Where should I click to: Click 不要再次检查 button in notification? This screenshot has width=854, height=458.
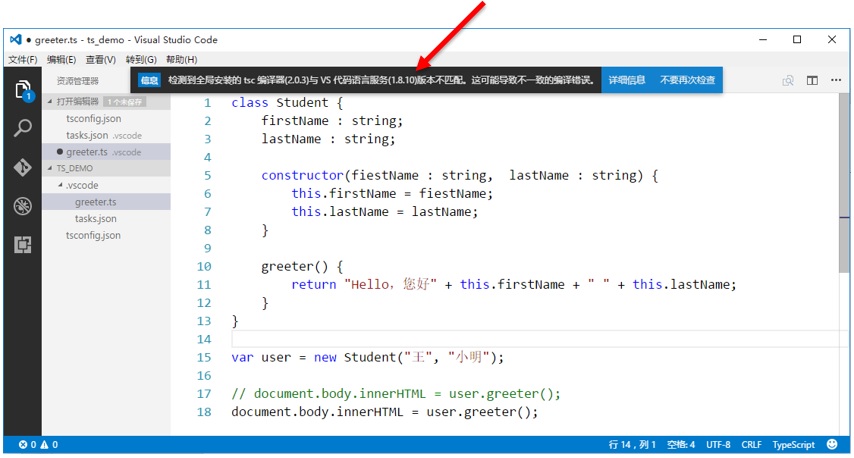click(x=687, y=80)
